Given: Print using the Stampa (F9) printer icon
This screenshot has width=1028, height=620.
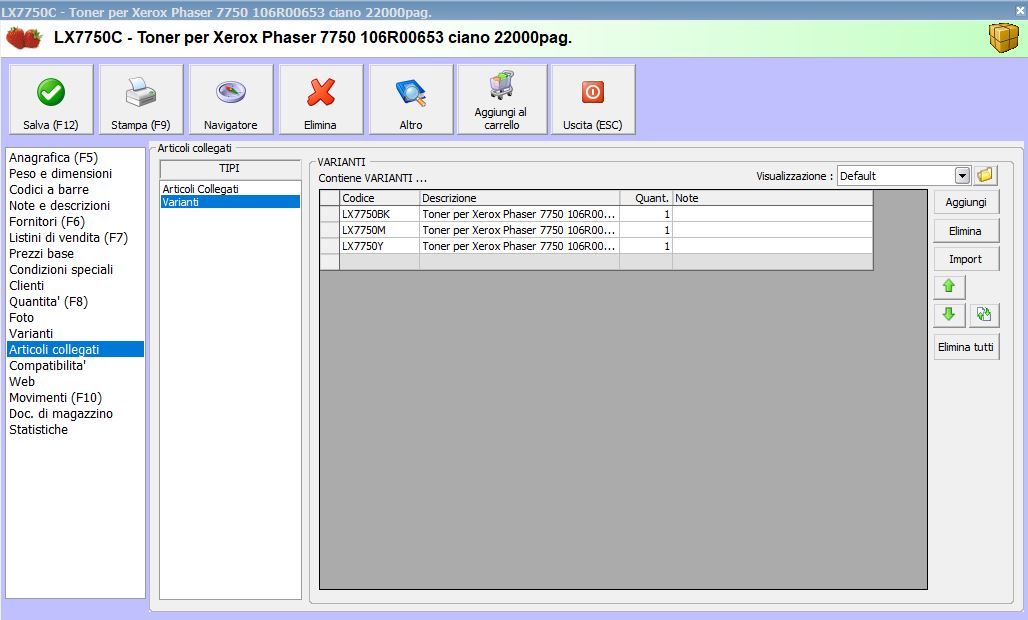Looking at the screenshot, I should tap(141, 100).
